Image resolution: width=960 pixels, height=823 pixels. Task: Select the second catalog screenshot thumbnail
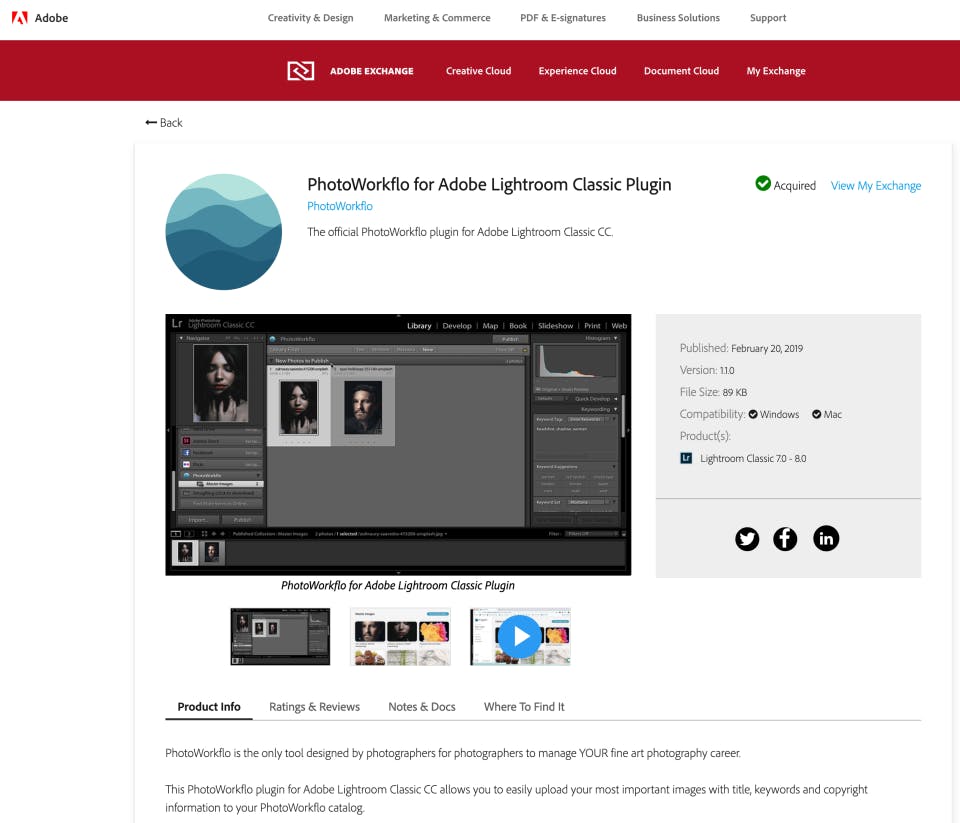pyautogui.click(x=400, y=637)
